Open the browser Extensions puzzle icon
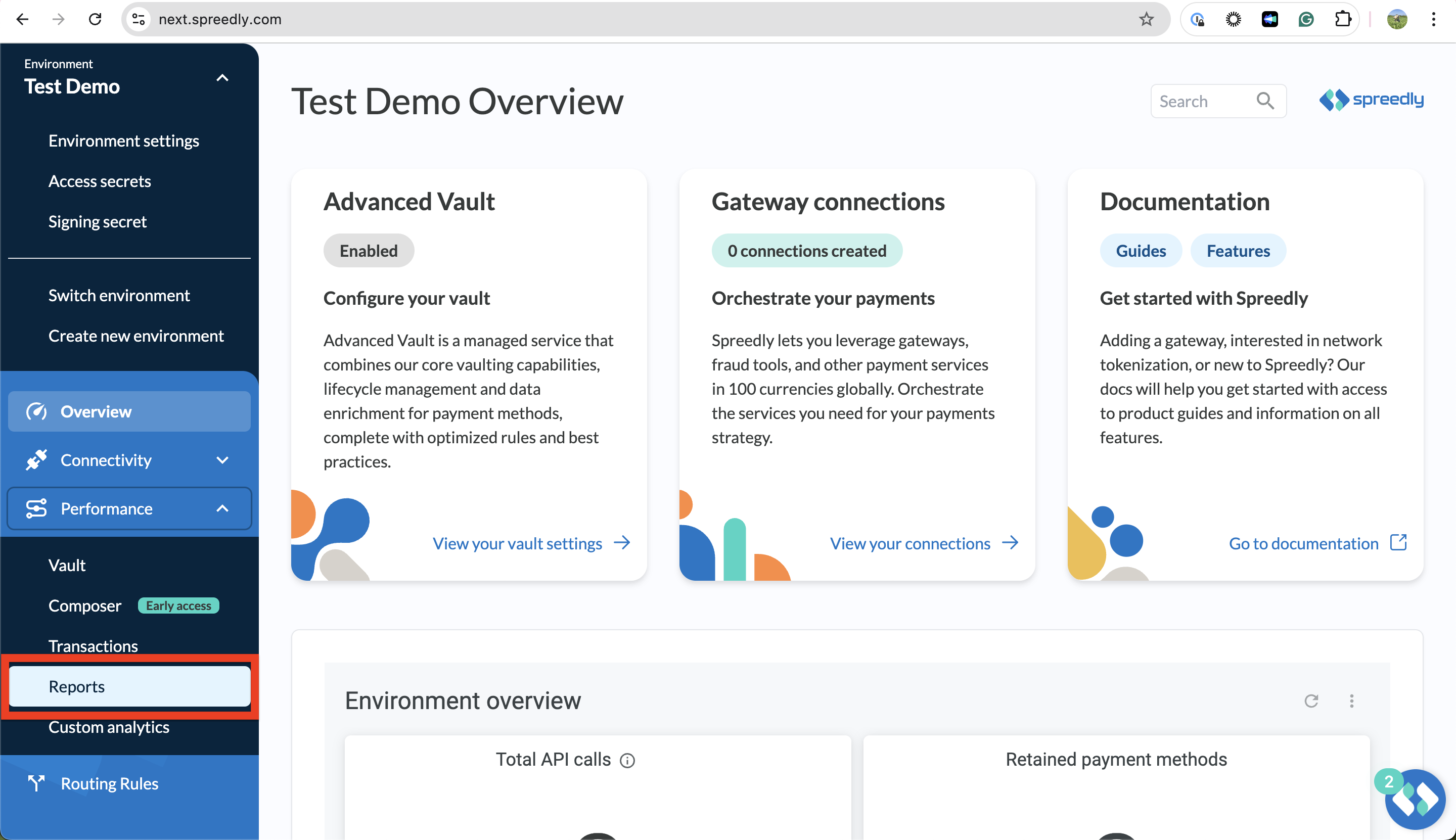 tap(1343, 19)
